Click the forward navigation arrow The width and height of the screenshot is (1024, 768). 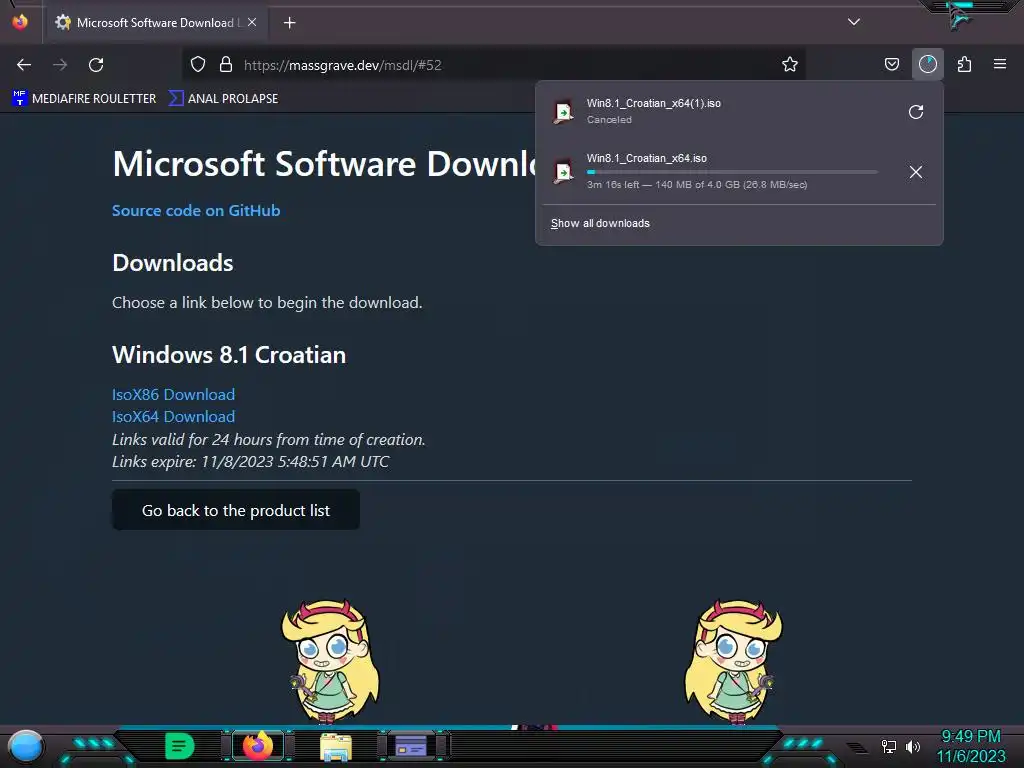click(60, 65)
